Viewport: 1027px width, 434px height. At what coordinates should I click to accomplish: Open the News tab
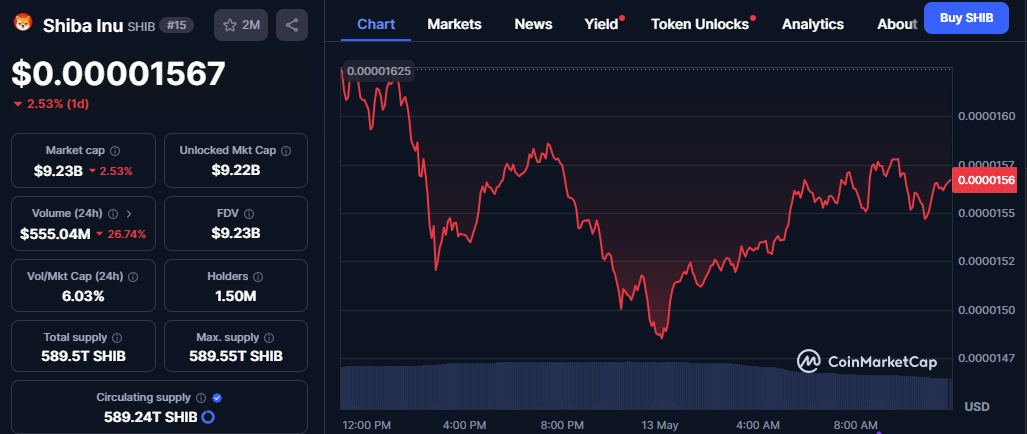click(533, 24)
